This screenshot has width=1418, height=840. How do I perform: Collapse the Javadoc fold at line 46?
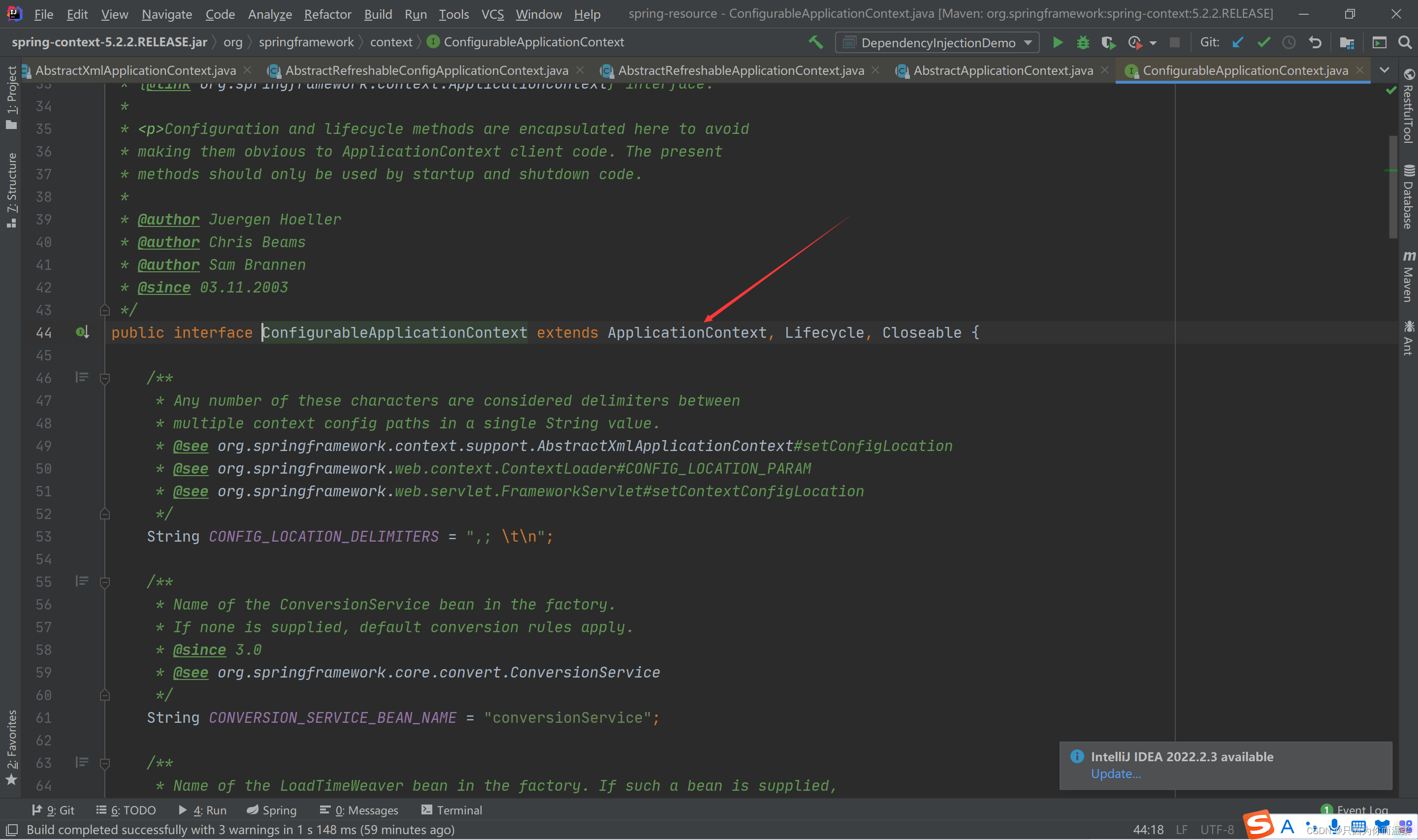(105, 378)
